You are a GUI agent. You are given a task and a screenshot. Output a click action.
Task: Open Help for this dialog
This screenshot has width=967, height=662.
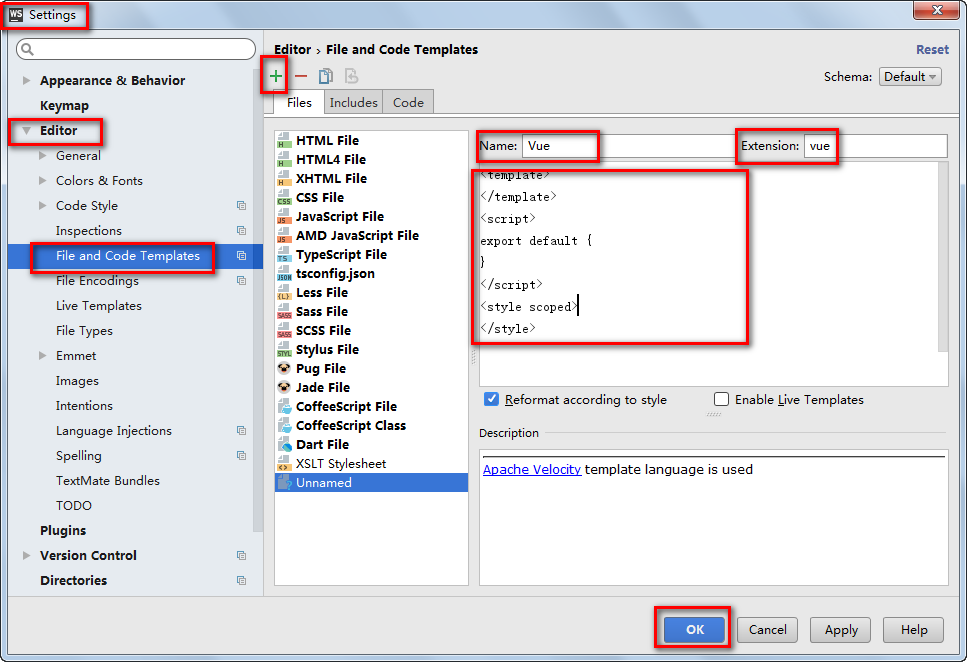913,629
